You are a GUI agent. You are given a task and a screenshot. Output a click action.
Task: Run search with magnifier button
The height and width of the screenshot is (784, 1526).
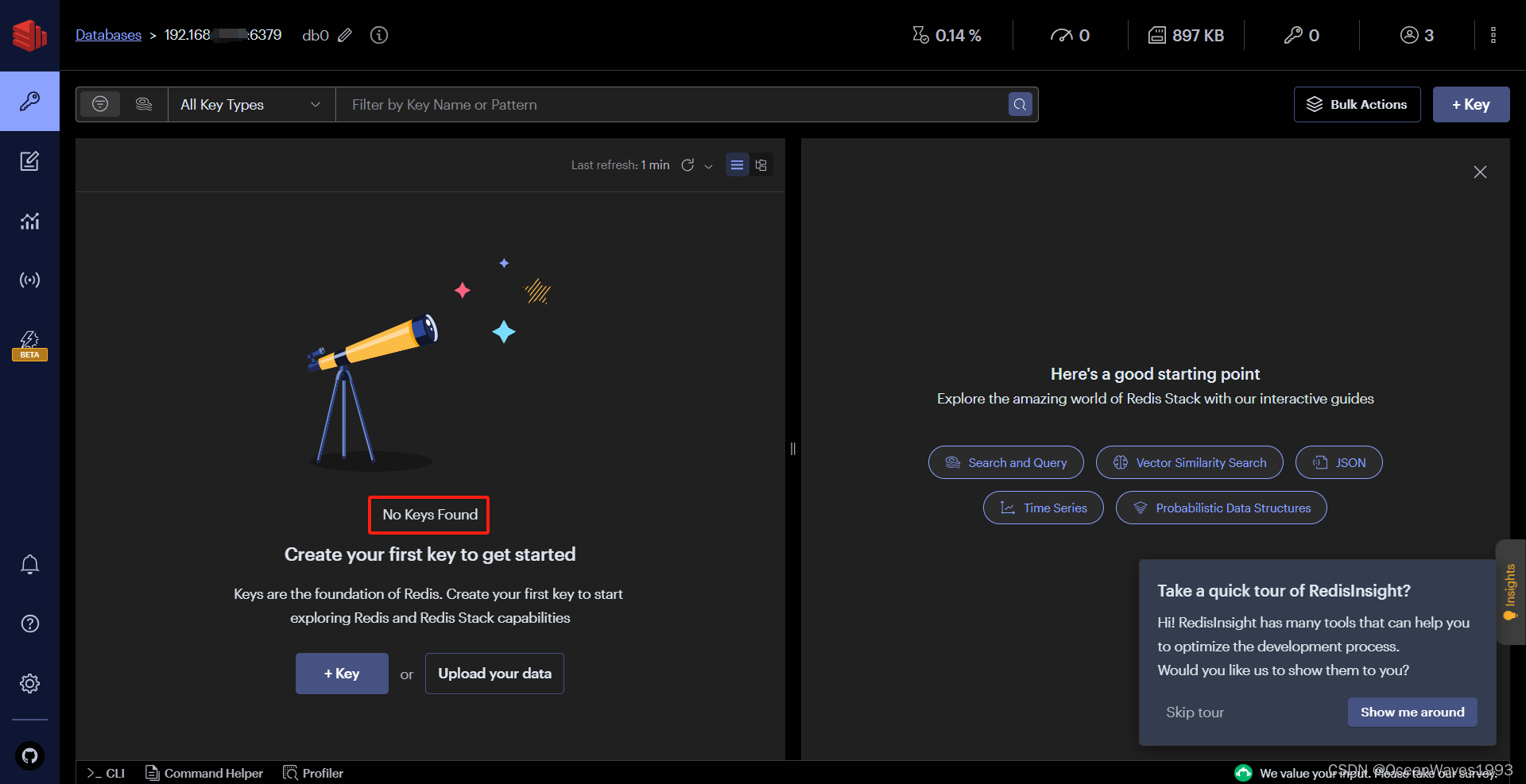(x=1020, y=104)
